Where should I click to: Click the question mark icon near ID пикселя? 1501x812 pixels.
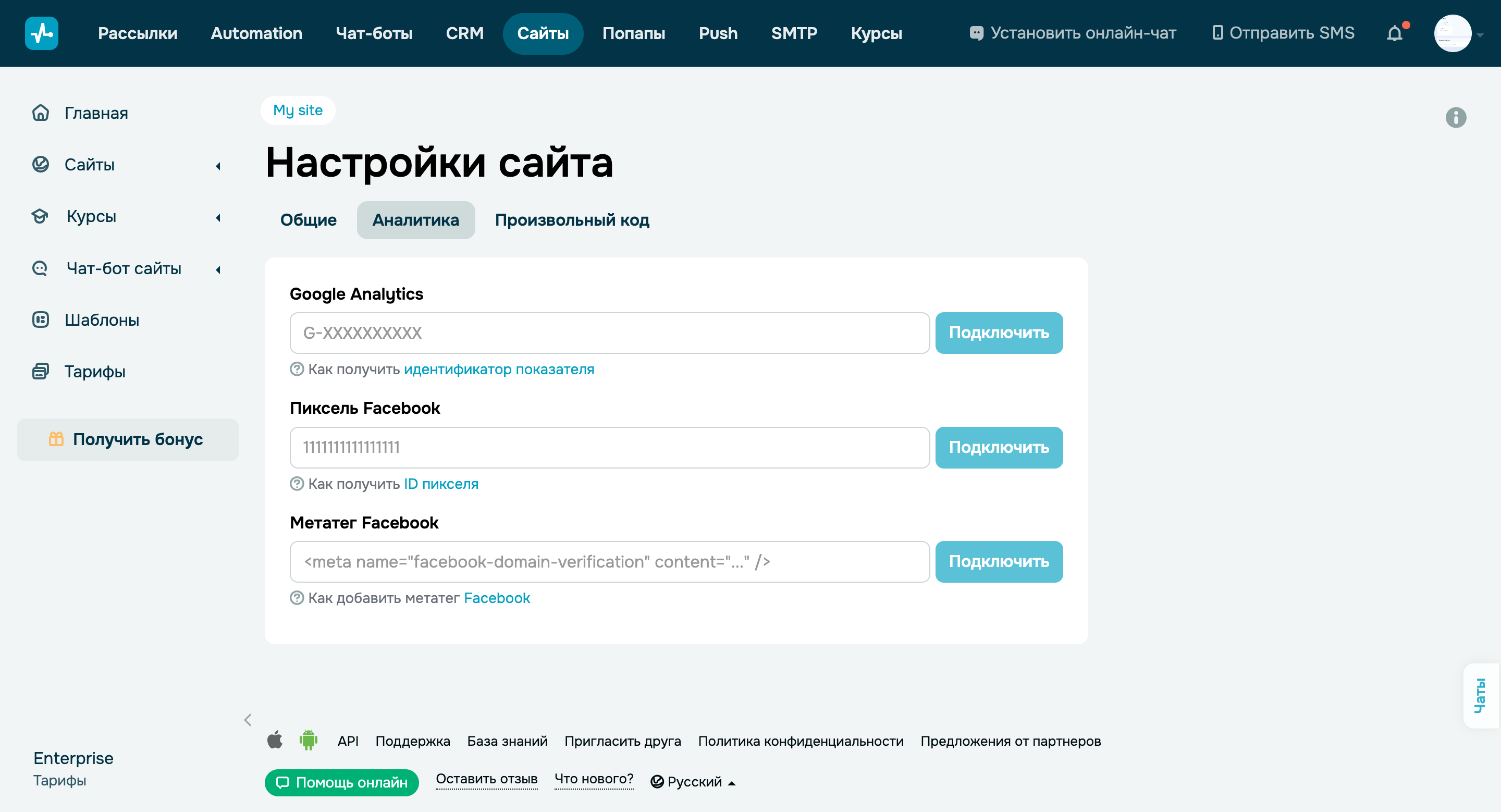297,484
